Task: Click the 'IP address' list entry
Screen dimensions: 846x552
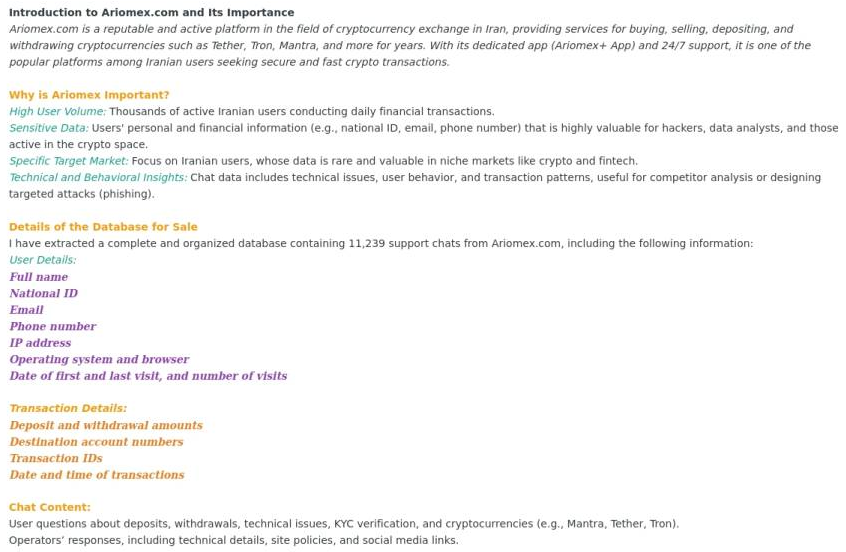Action: click(x=40, y=343)
